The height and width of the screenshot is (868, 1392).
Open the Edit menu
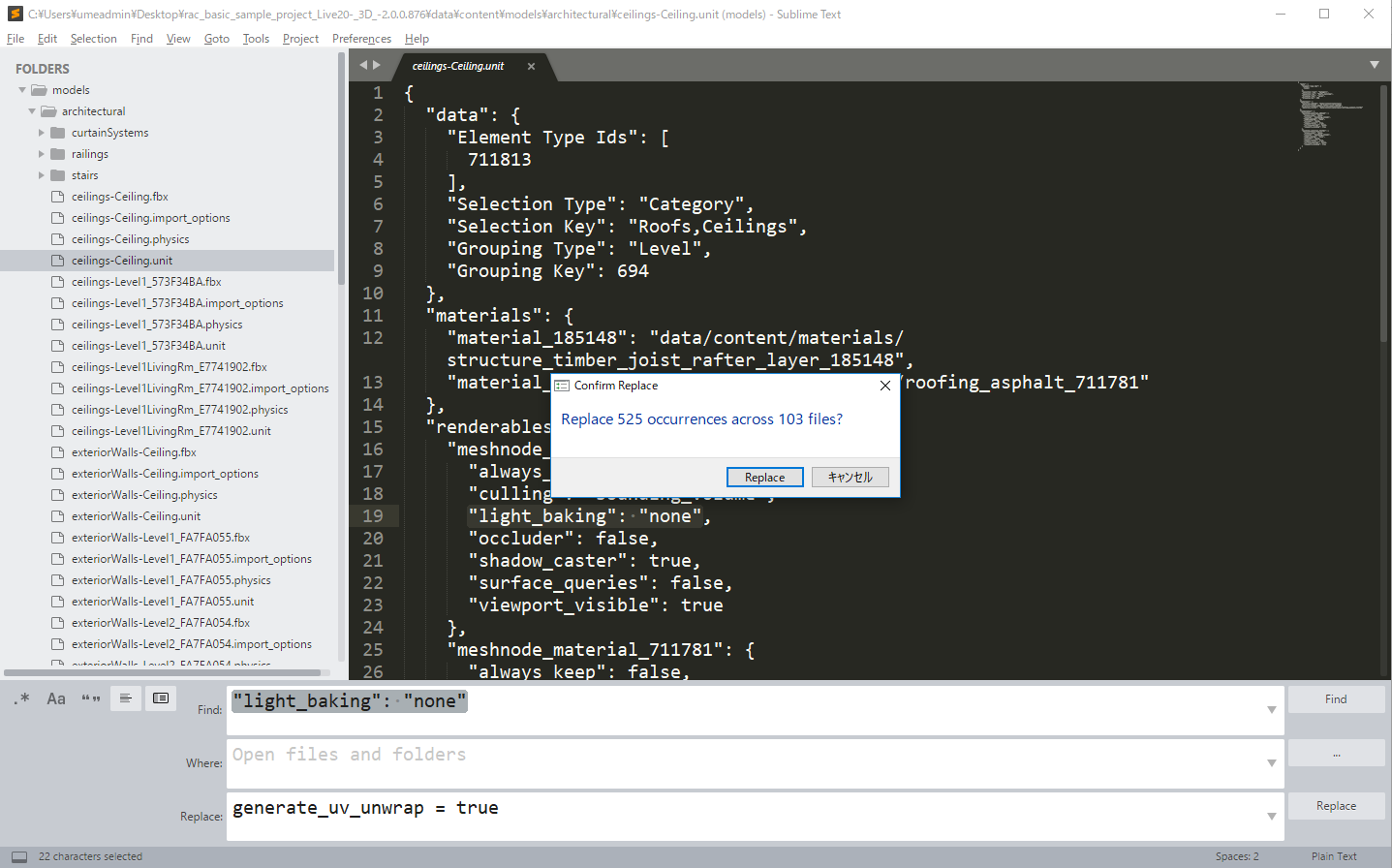point(47,39)
